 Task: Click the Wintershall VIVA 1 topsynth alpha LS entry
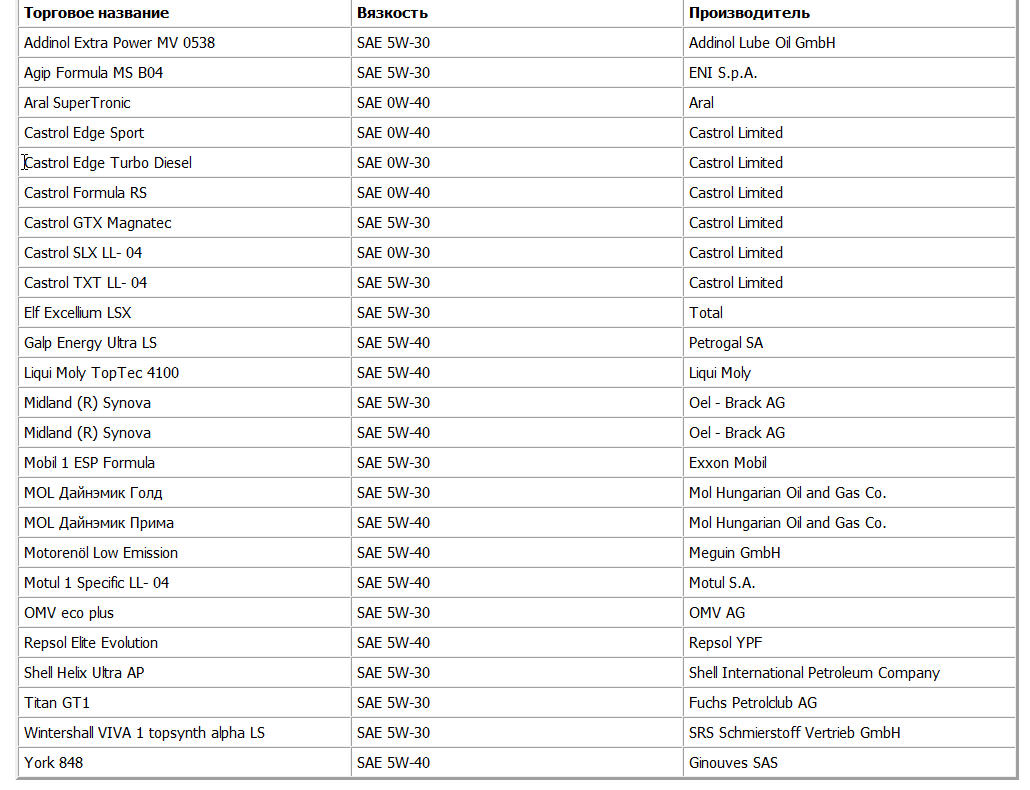click(144, 733)
